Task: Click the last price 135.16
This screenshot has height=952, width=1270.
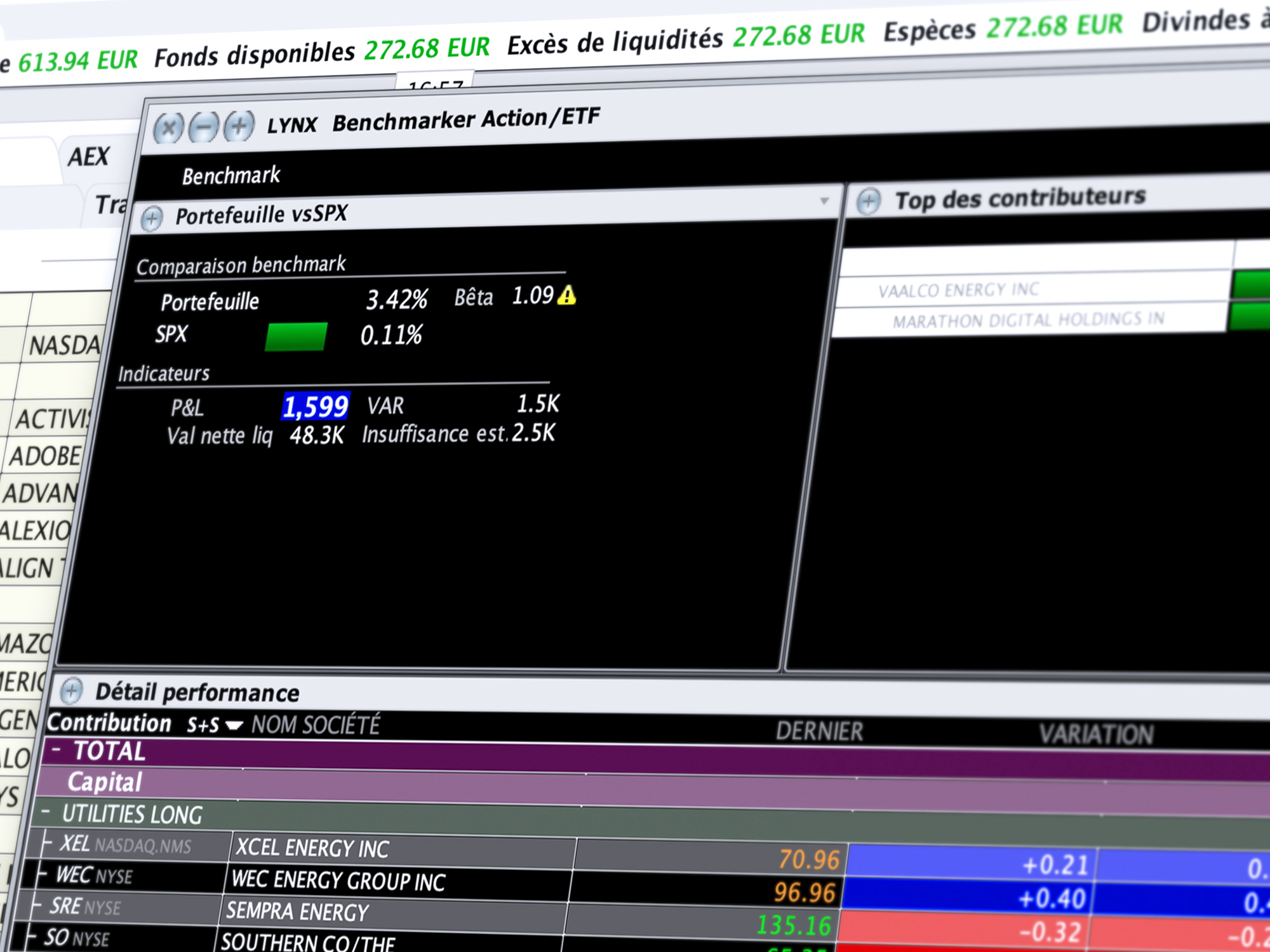Action: (794, 925)
